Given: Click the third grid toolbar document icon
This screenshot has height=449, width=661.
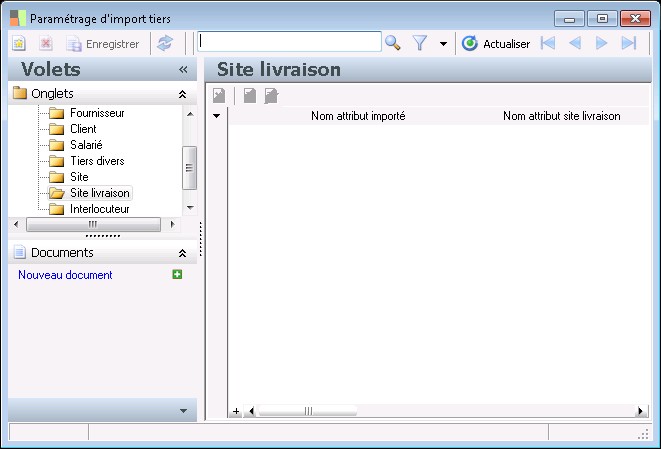Looking at the screenshot, I should coord(271,96).
